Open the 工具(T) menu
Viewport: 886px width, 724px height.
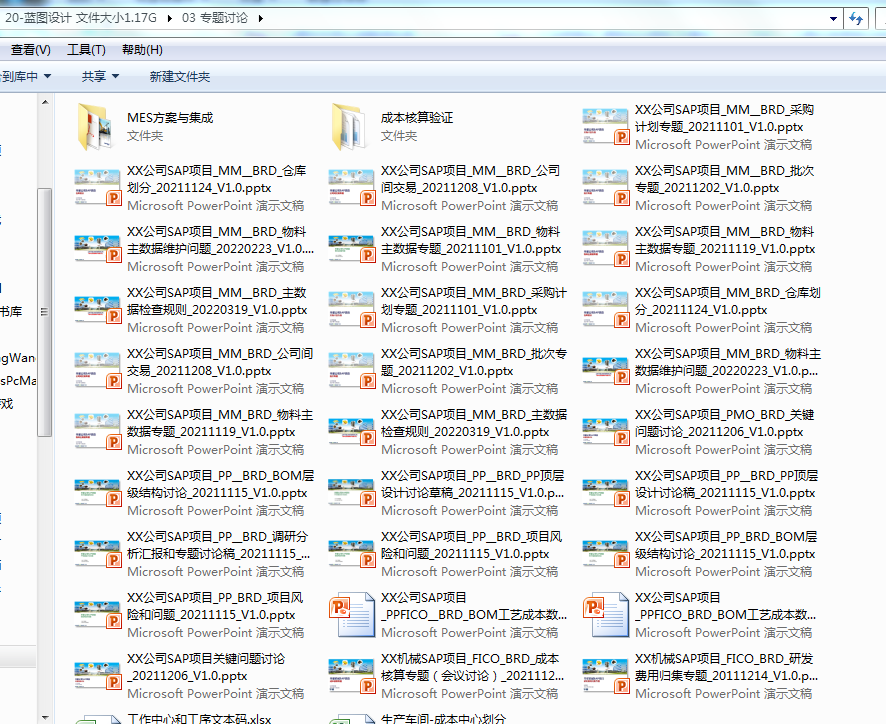86,50
